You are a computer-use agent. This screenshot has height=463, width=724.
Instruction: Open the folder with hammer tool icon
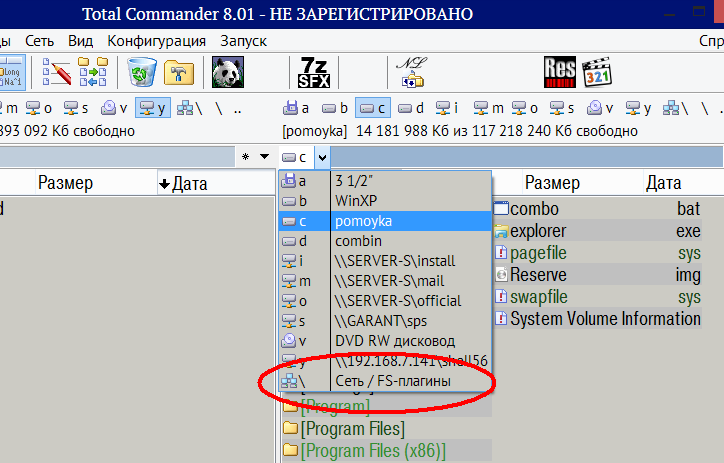pyautogui.click(x=179, y=72)
